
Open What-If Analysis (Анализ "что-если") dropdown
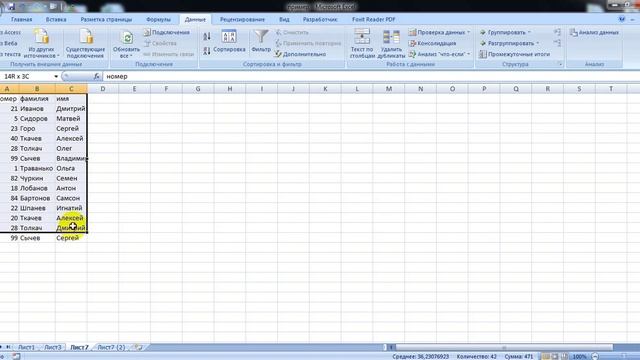pyautogui.click(x=439, y=54)
